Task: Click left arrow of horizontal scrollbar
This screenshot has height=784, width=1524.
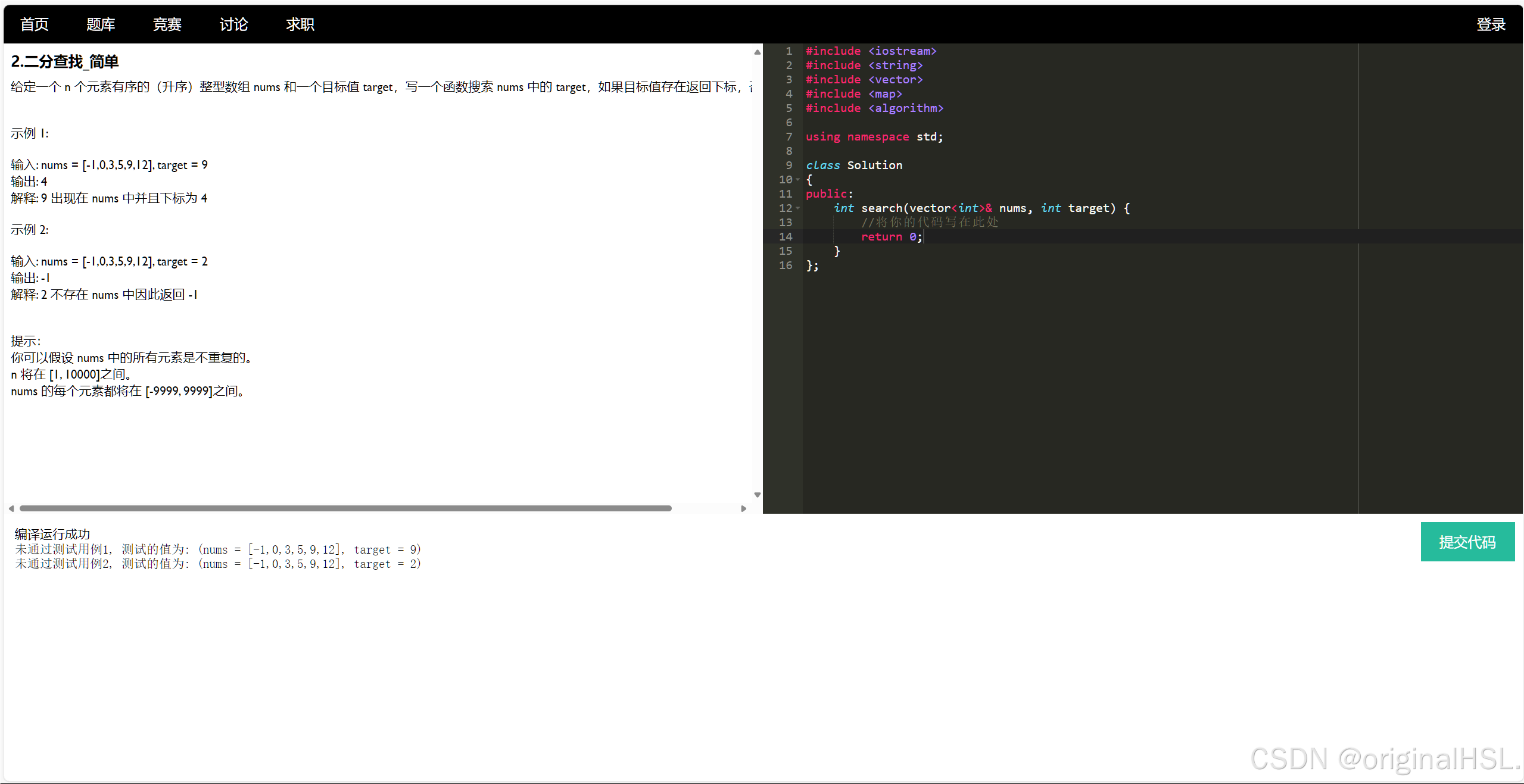Action: click(x=11, y=508)
